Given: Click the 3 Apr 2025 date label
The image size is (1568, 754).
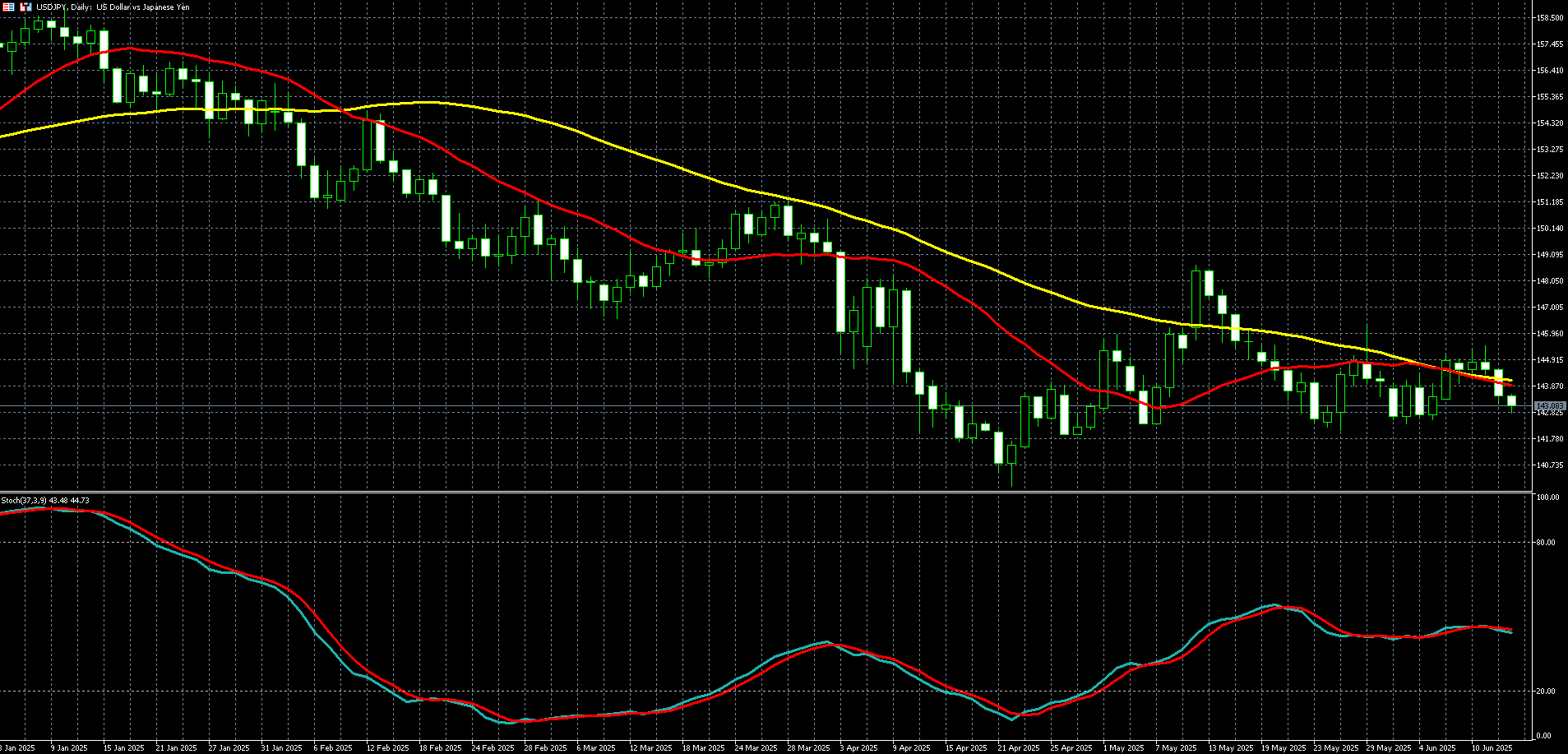Looking at the screenshot, I should pyautogui.click(x=859, y=748).
